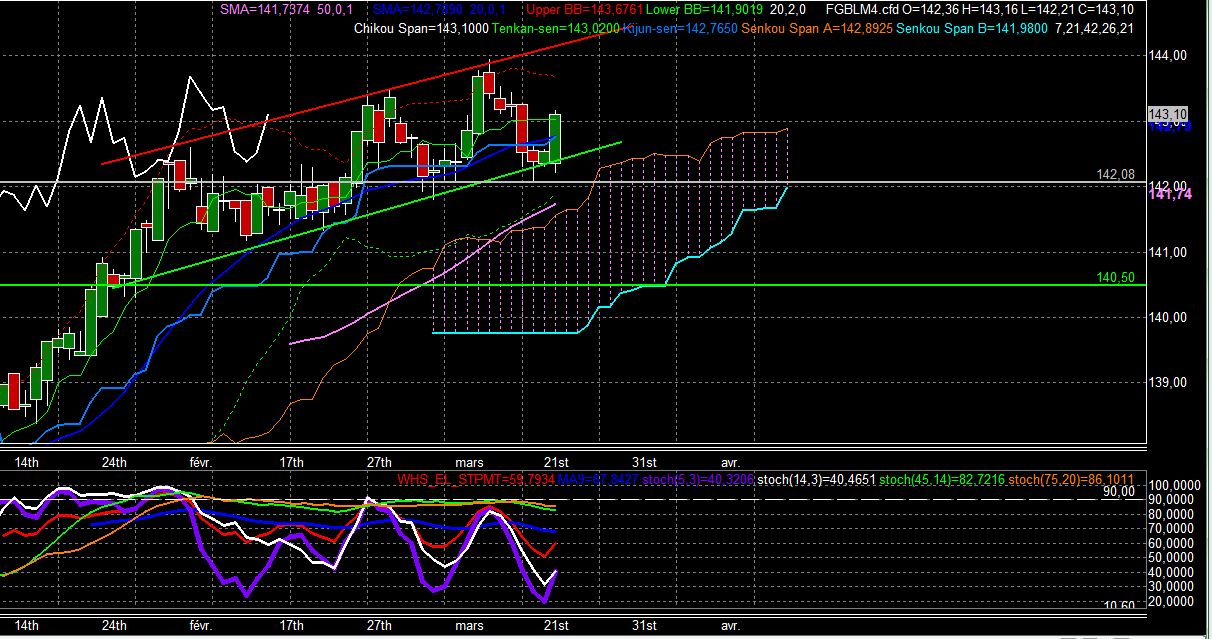Click the 140,00 price axis label
The height and width of the screenshot is (639, 1212).
(1169, 317)
